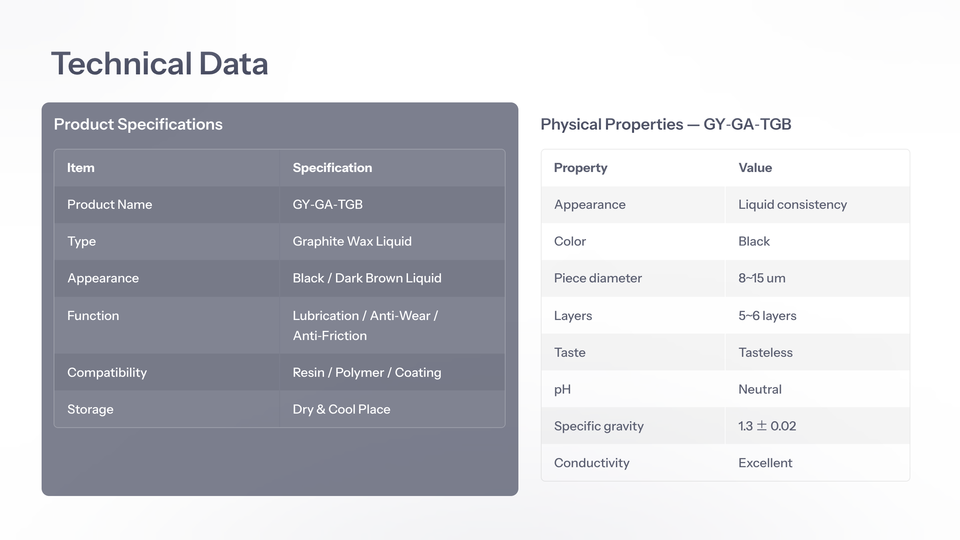Select the "pH" property label

[563, 389]
